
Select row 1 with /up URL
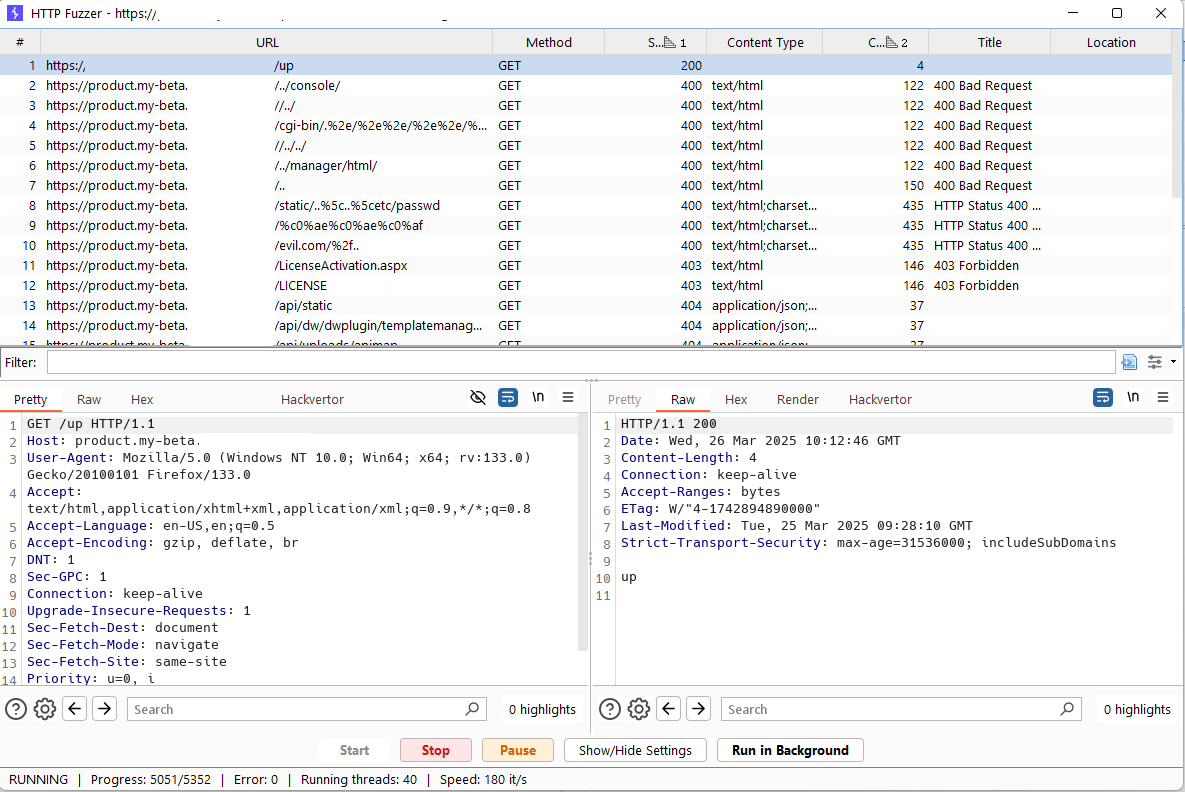586,66
